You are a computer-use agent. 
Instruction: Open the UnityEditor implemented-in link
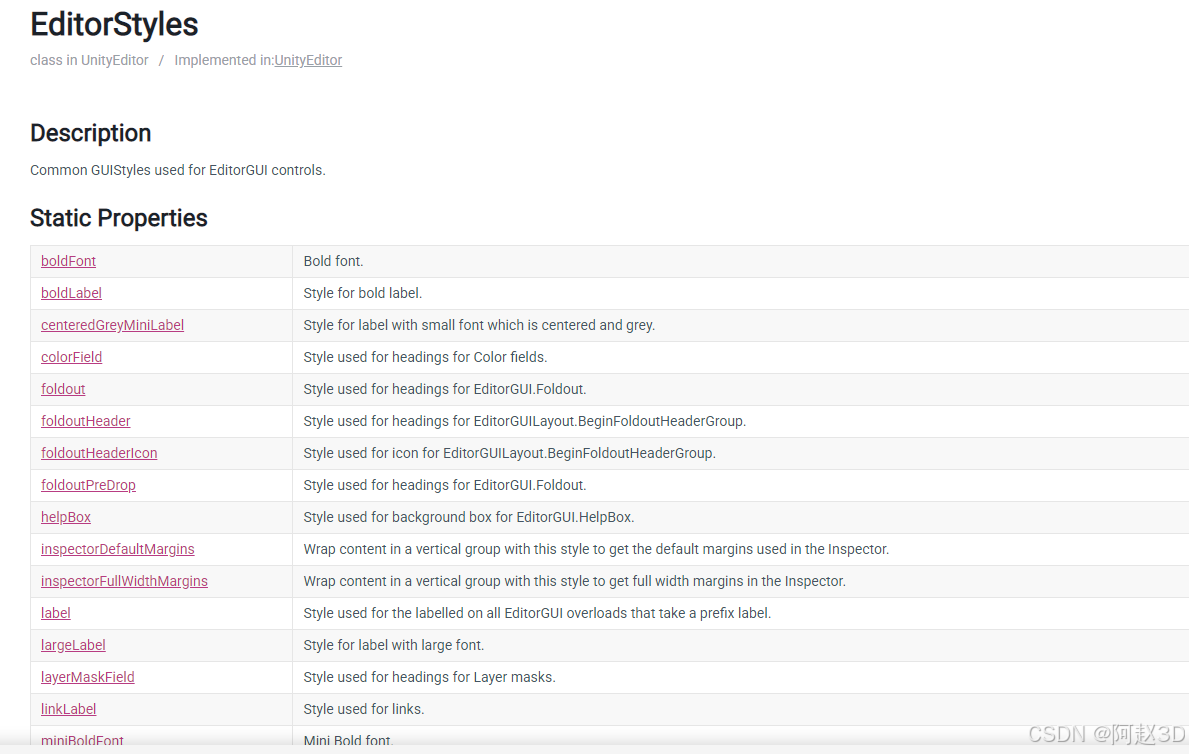(308, 60)
